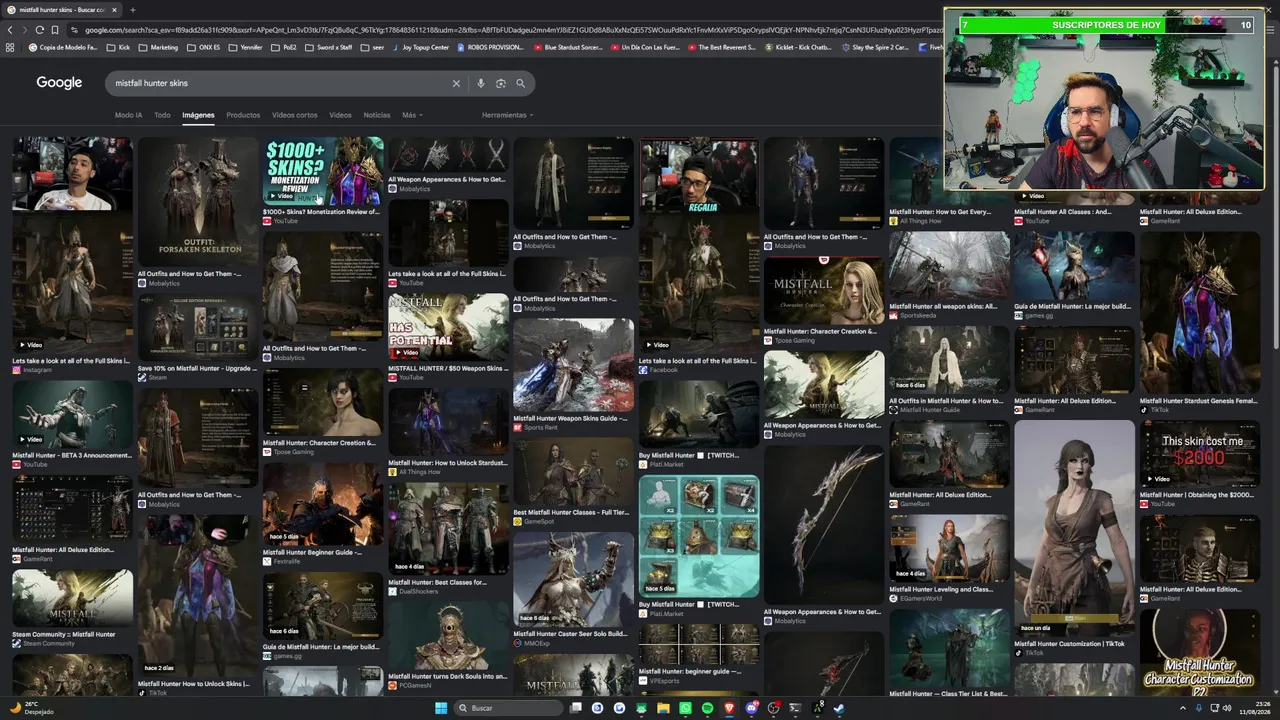Open the PoE2 bookmark folder
This screenshot has width=1280, height=720.
(284, 47)
